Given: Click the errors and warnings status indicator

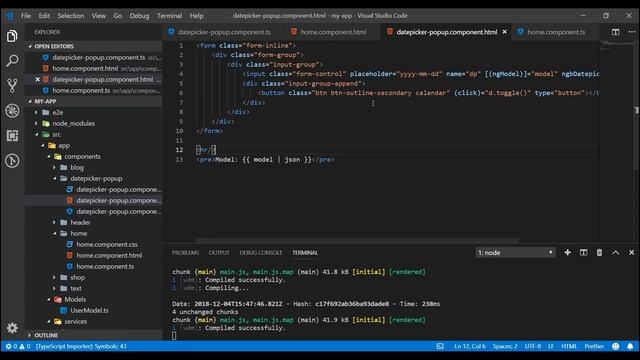Looking at the screenshot, I should [x=18, y=346].
